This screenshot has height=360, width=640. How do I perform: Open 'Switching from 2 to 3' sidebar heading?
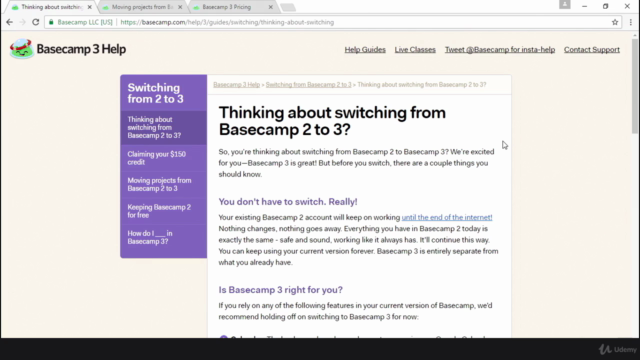(x=156, y=93)
